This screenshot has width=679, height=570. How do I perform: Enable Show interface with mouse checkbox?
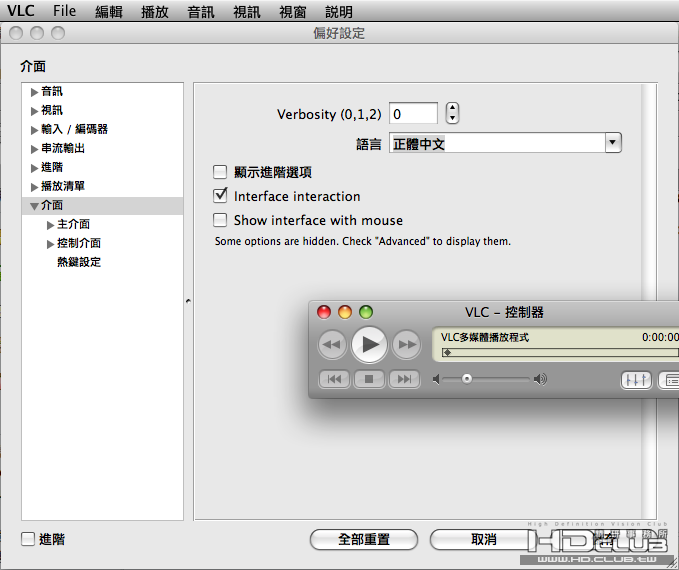click(220, 220)
